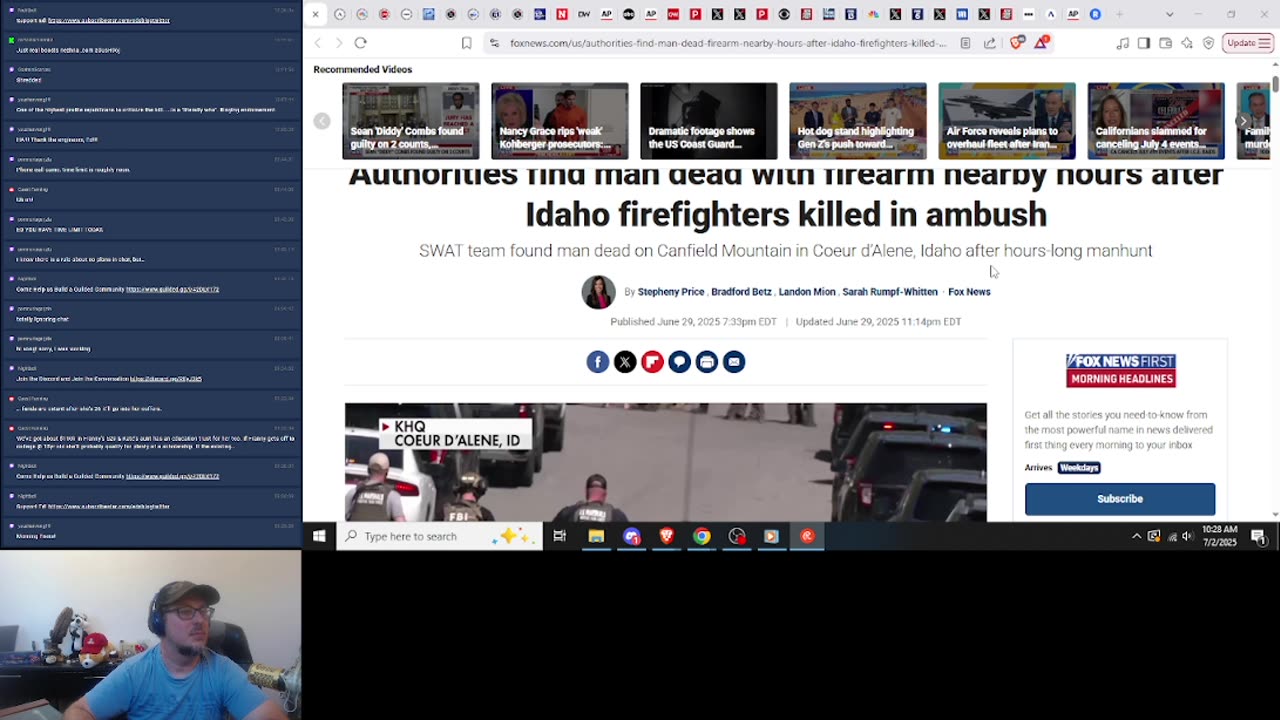The image size is (1280, 720).
Task: Click the Fox News byline link
Action: point(969,292)
